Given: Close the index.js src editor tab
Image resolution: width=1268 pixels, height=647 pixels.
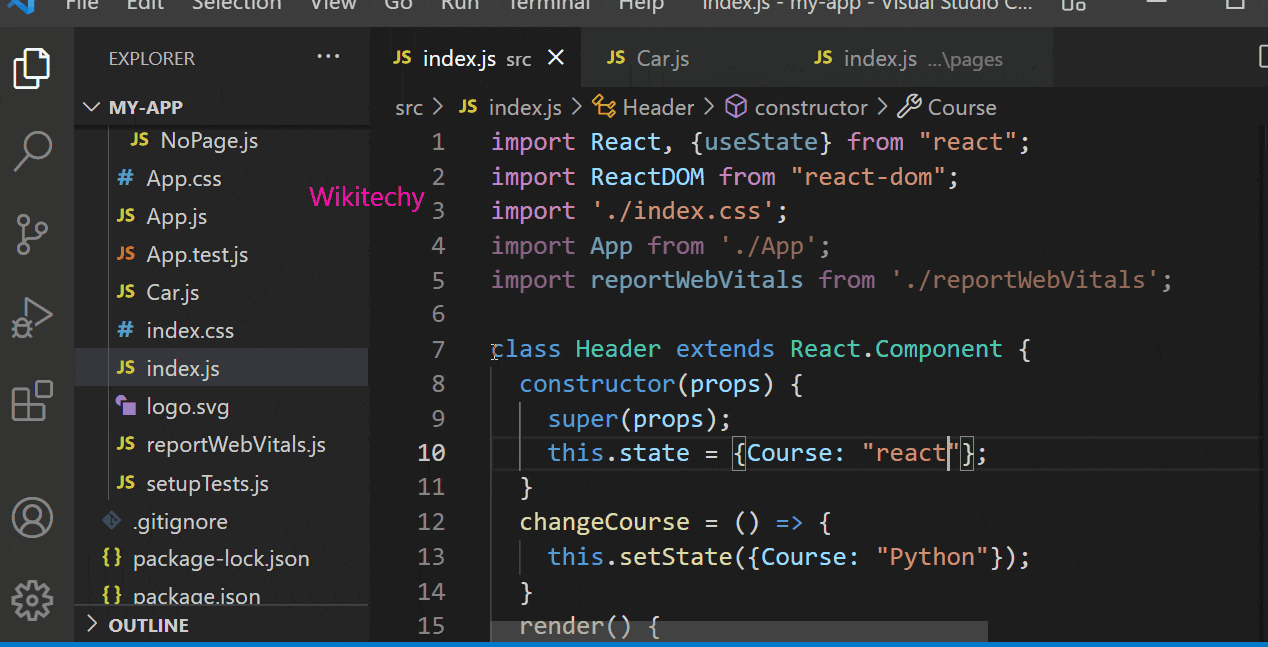Looking at the screenshot, I should click(556, 58).
